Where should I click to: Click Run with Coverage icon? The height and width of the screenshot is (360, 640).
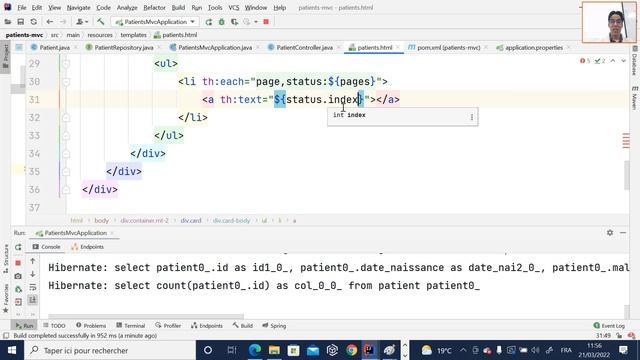[x=234, y=22]
